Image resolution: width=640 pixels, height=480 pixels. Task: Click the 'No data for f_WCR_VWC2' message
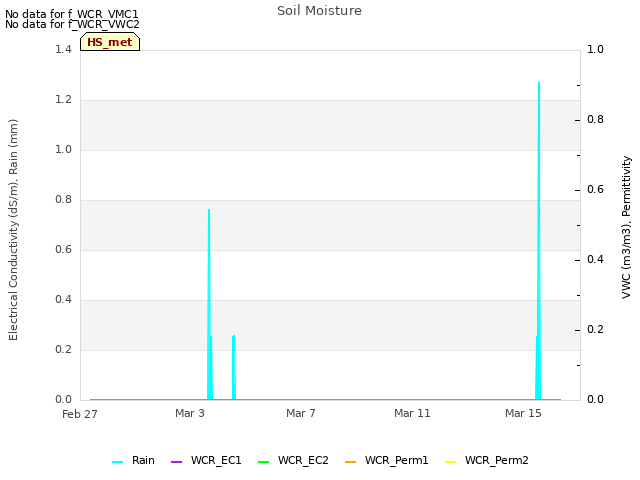tap(72, 24)
